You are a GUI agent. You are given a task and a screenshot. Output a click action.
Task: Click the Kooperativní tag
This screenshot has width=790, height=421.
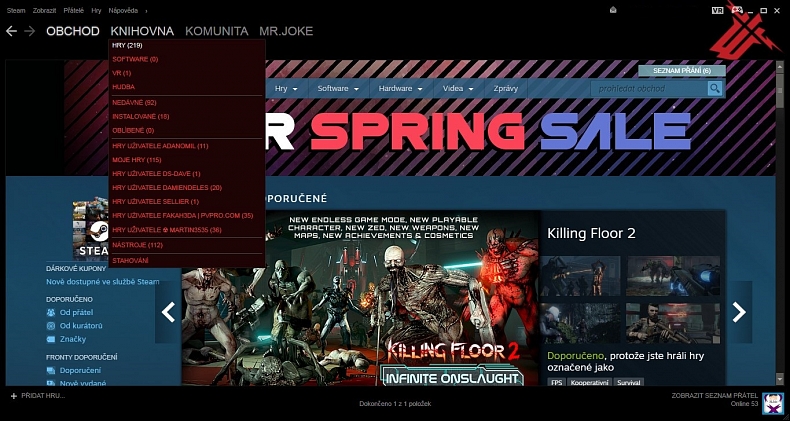click(589, 383)
